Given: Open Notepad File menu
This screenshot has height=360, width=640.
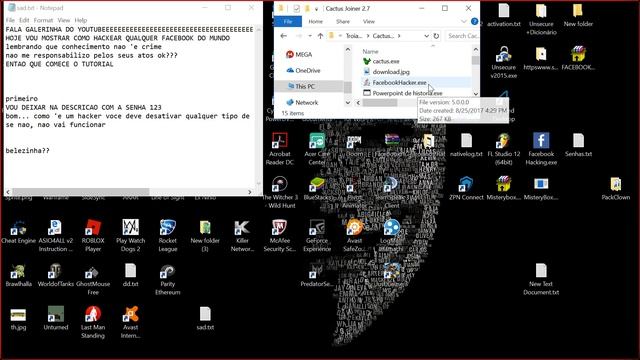Looking at the screenshot, I should point(10,20).
